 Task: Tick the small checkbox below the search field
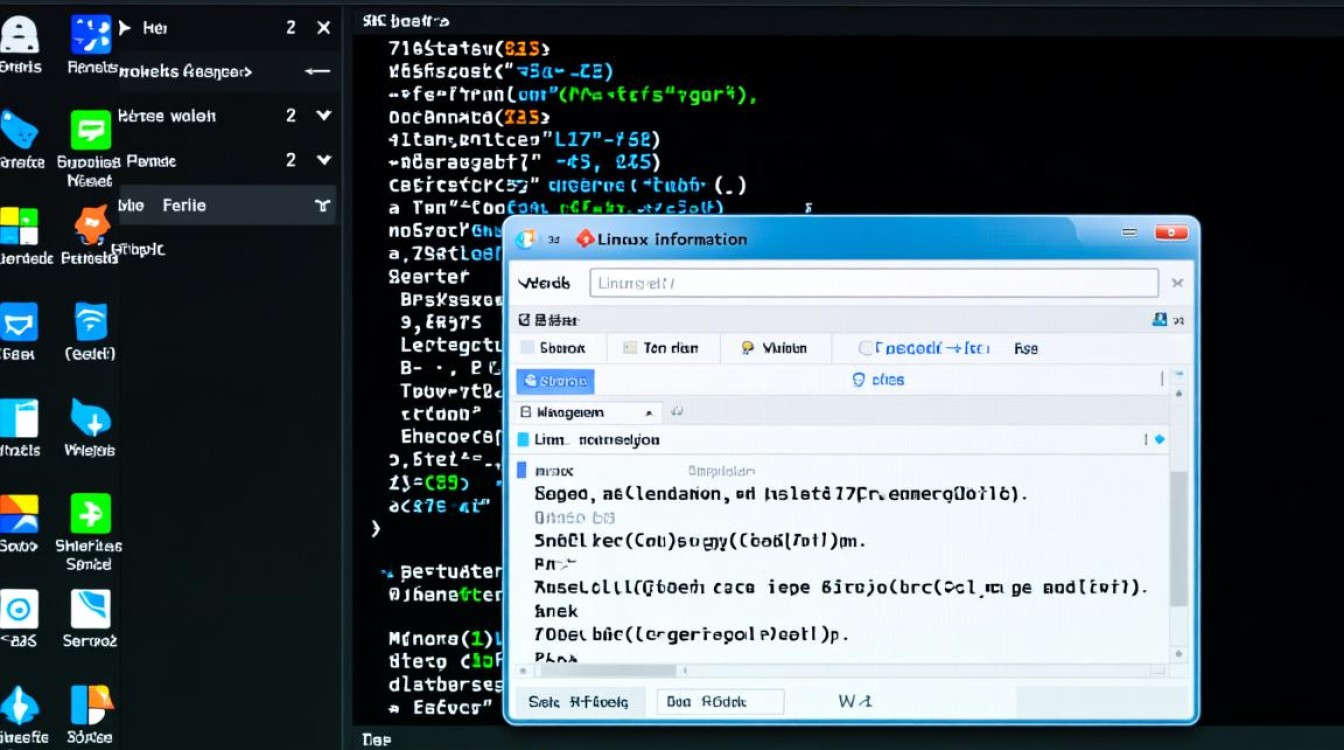click(x=524, y=320)
